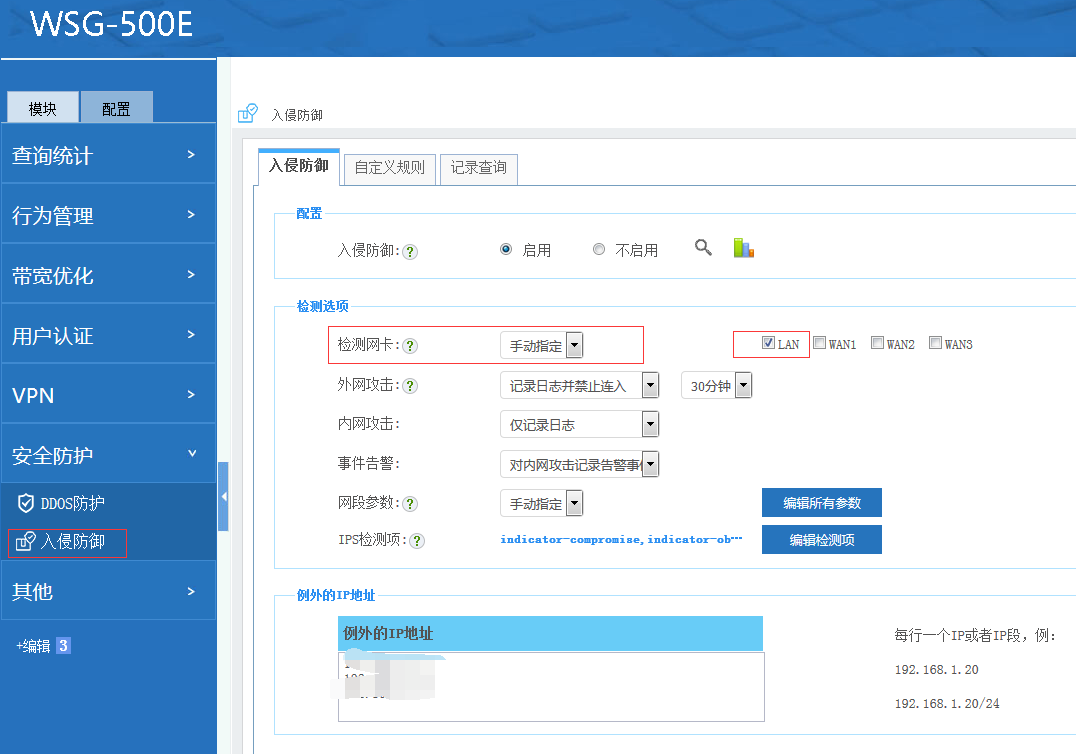Collapse sidebar using the arrow handle
Viewport: 1076px width, 754px height.
coord(223,496)
